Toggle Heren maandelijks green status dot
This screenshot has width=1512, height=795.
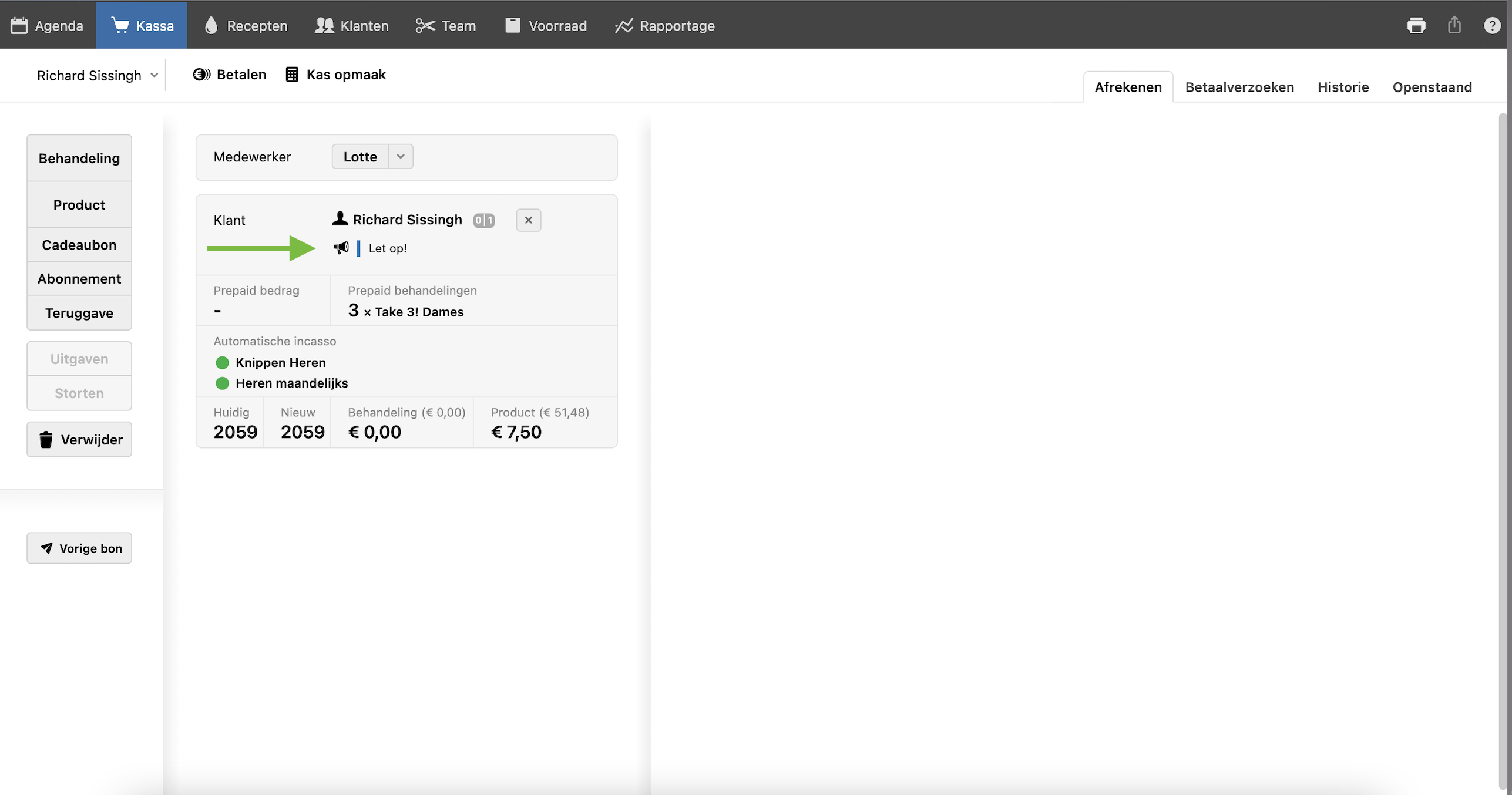tap(222, 383)
